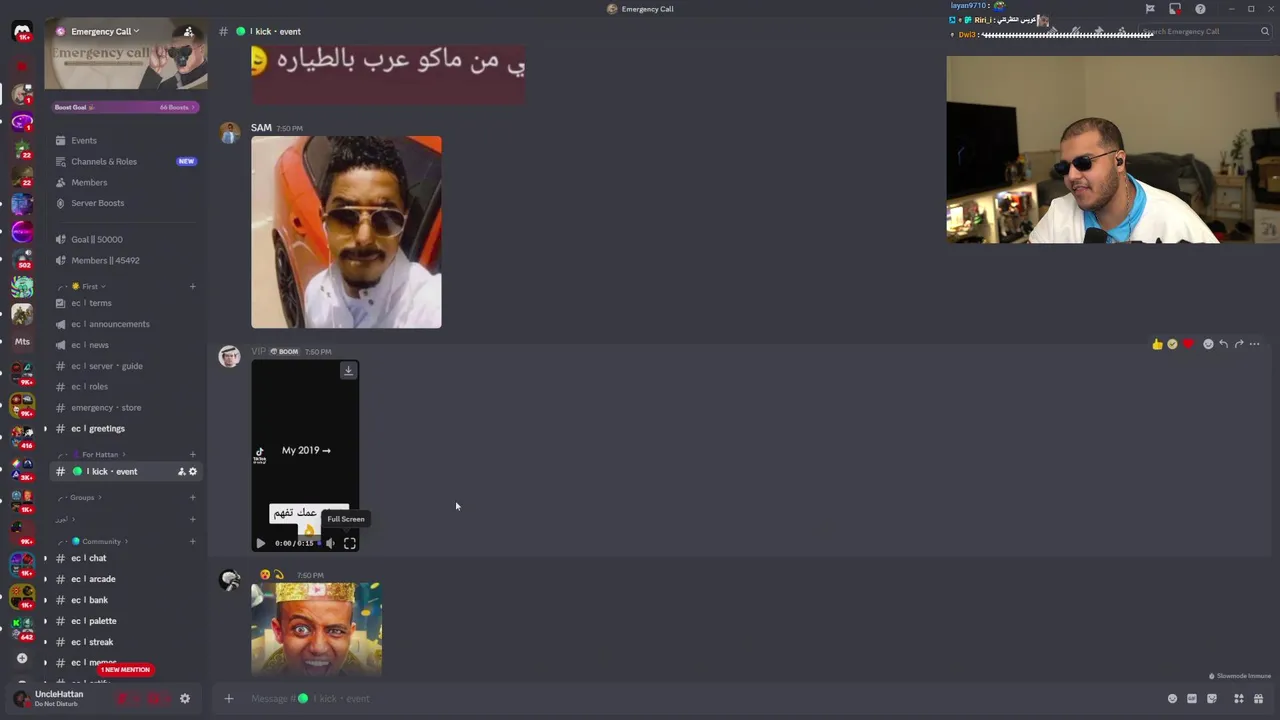Viewport: 1280px width, 720px height.
Task: Open ec | greetings channel
Action: (x=126, y=428)
